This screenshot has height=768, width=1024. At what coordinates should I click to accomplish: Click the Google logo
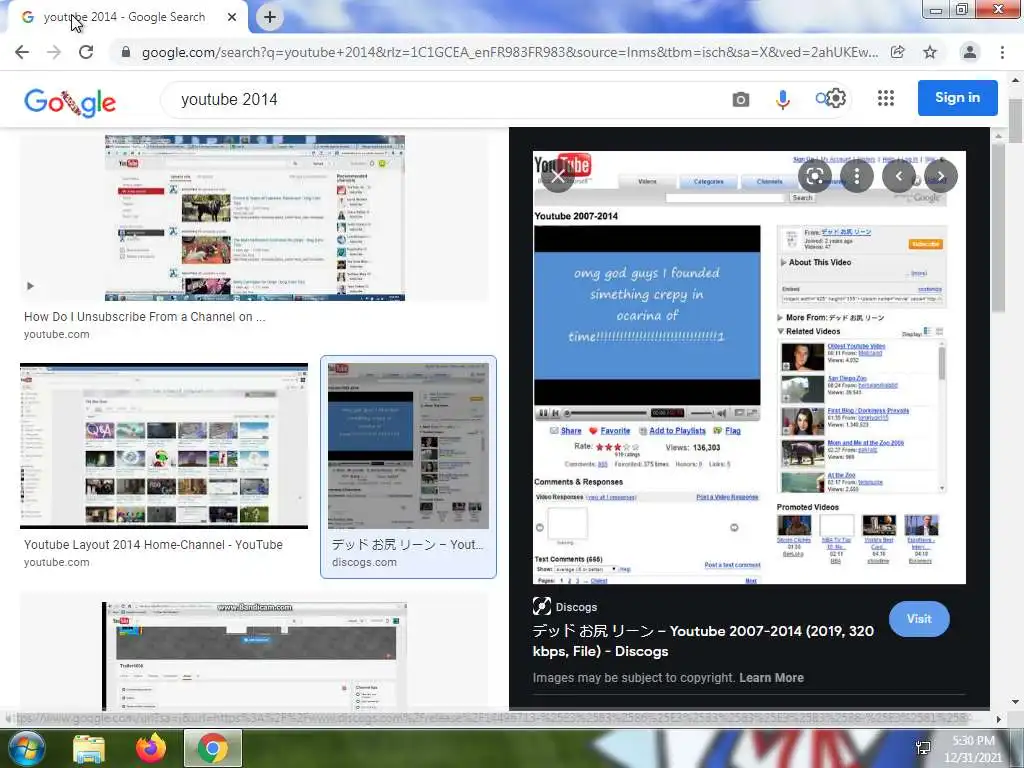70,102
